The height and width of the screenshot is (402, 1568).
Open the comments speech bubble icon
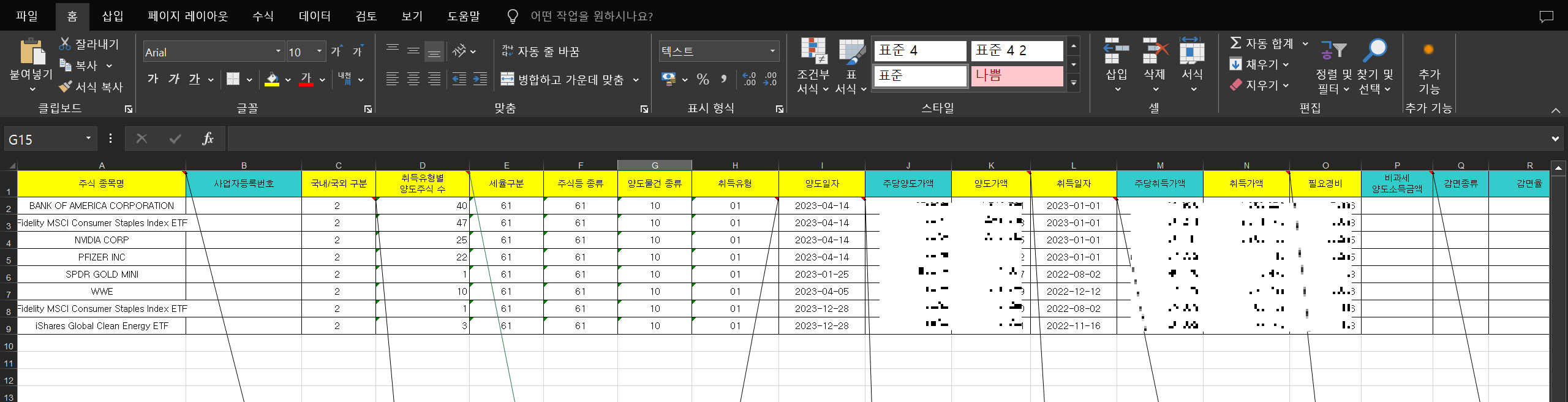point(1547,17)
